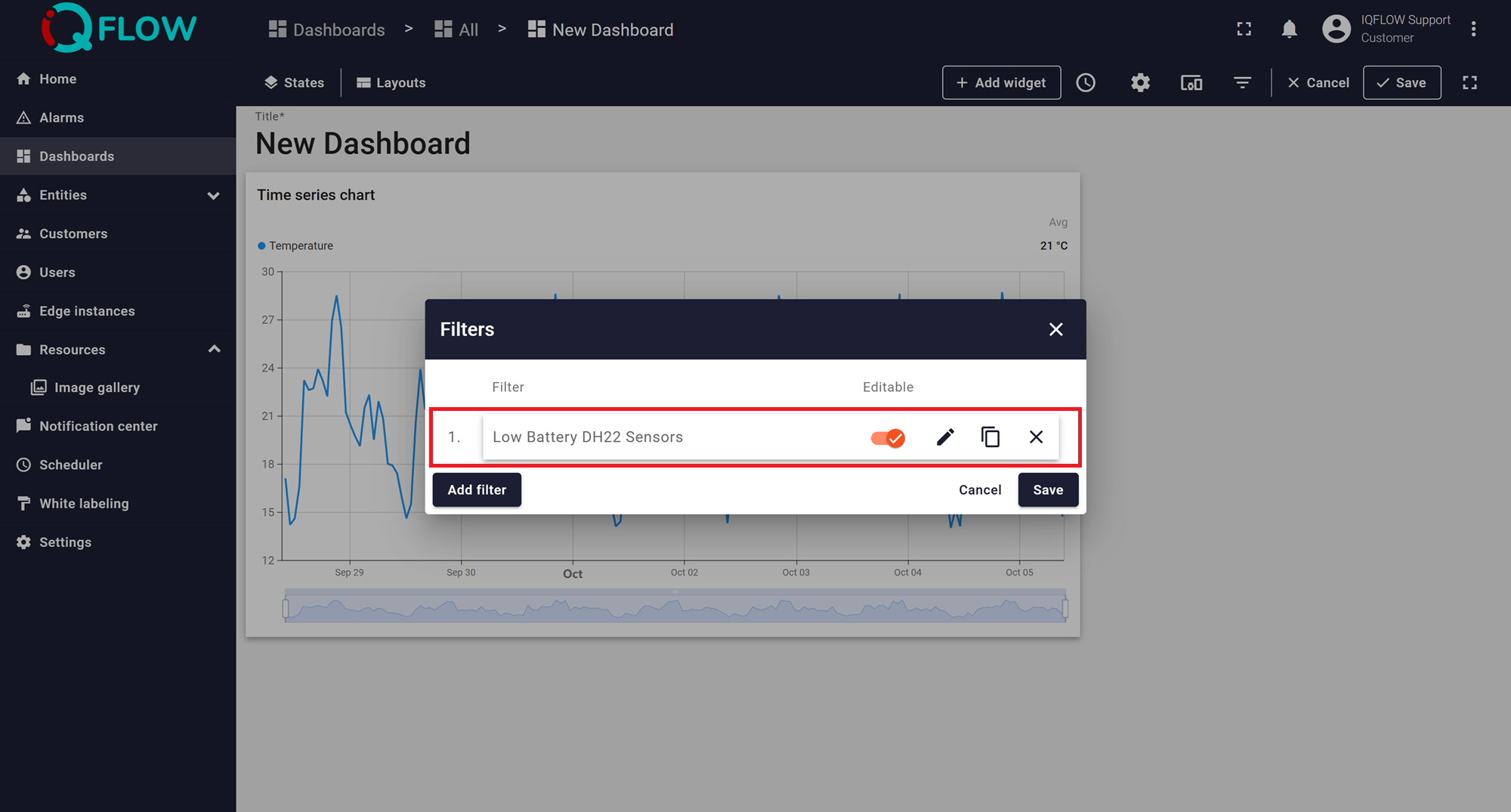This screenshot has width=1511, height=812.
Task: Save the filters dialog
Action: 1048,490
